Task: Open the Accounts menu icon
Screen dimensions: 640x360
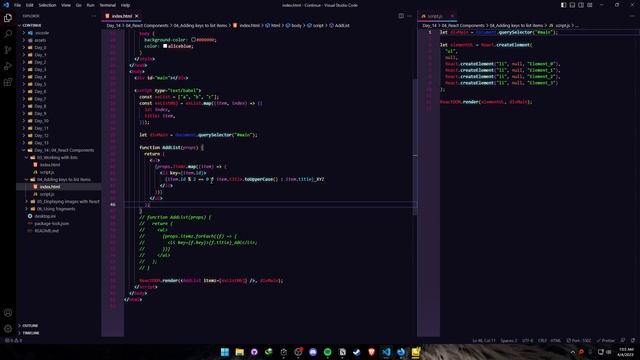Action: point(8,313)
